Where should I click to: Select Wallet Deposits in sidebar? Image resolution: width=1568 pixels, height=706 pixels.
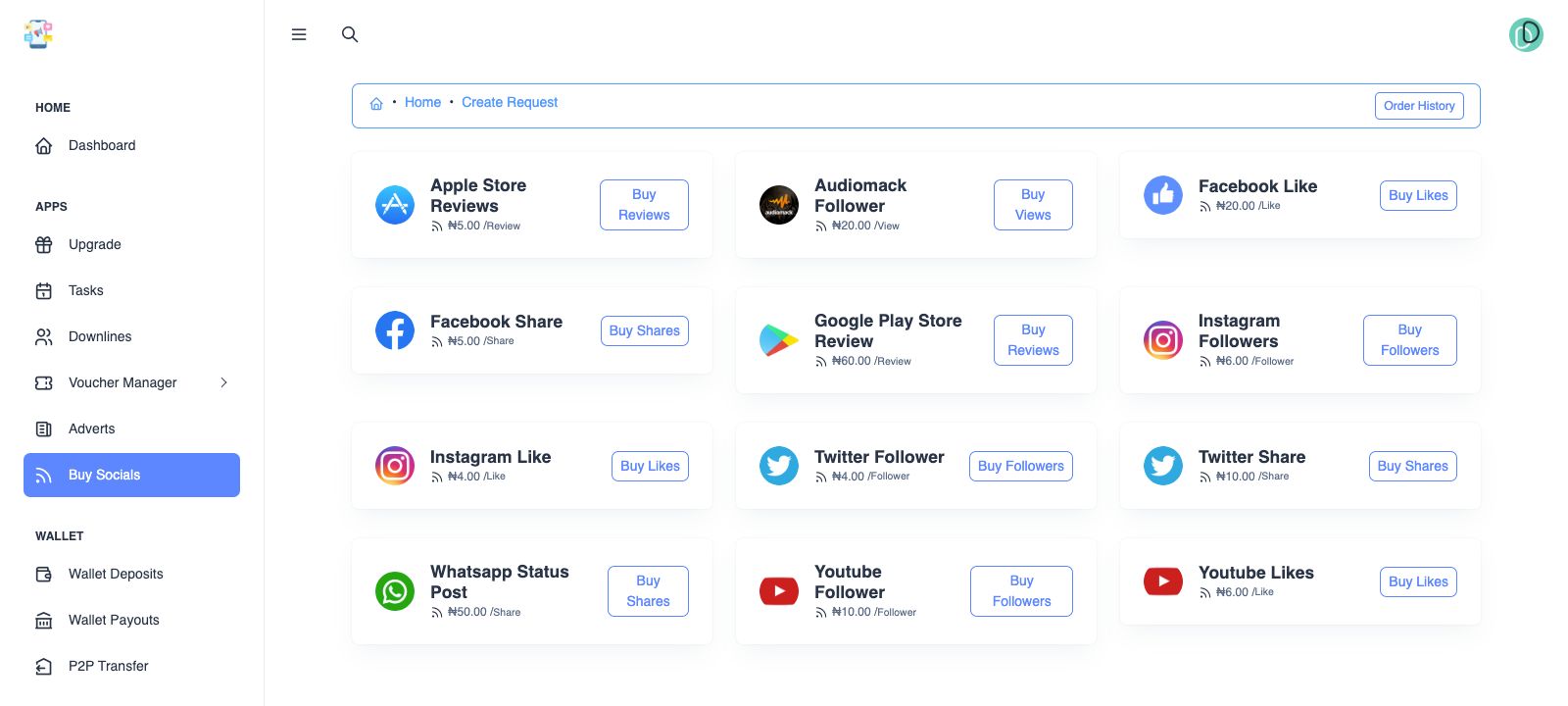[116, 574]
